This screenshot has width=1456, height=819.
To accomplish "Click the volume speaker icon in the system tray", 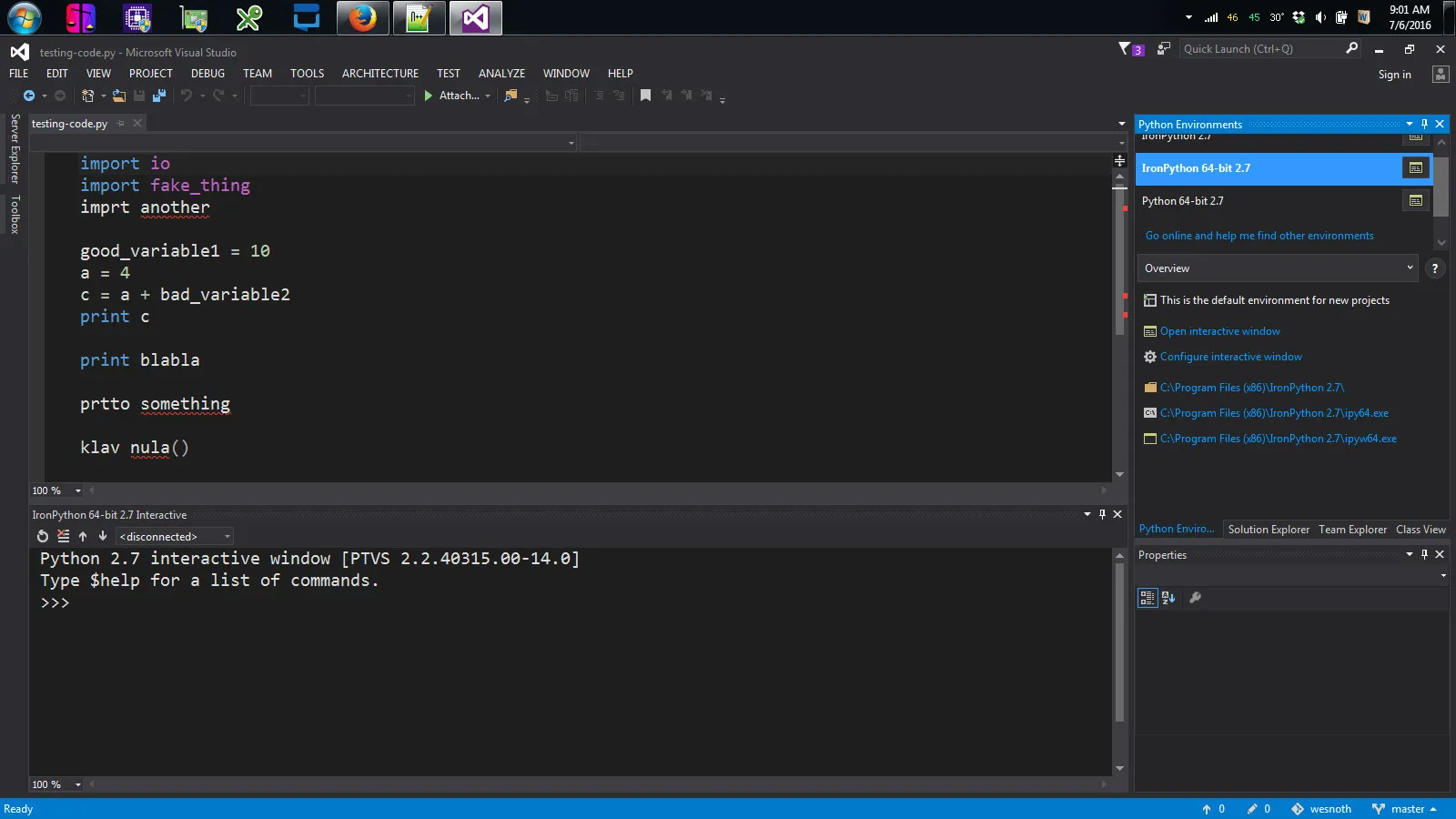I will click(1320, 17).
